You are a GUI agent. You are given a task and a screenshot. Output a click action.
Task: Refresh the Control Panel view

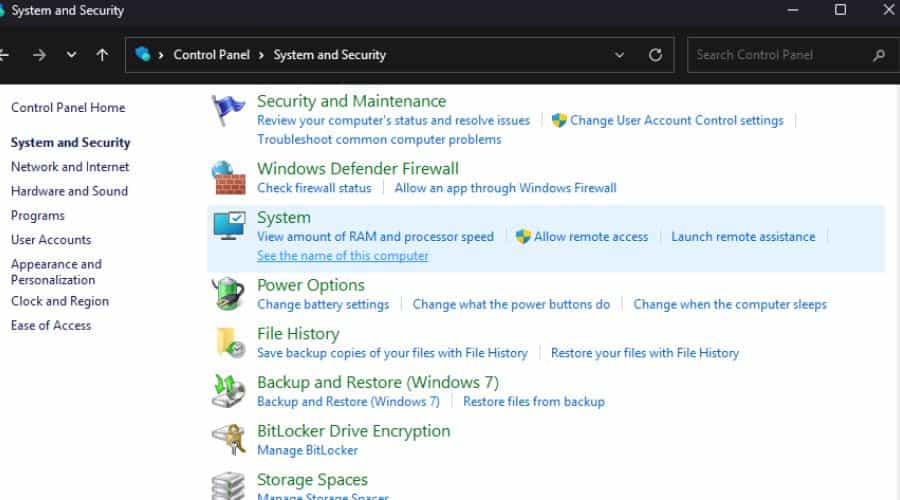point(656,55)
